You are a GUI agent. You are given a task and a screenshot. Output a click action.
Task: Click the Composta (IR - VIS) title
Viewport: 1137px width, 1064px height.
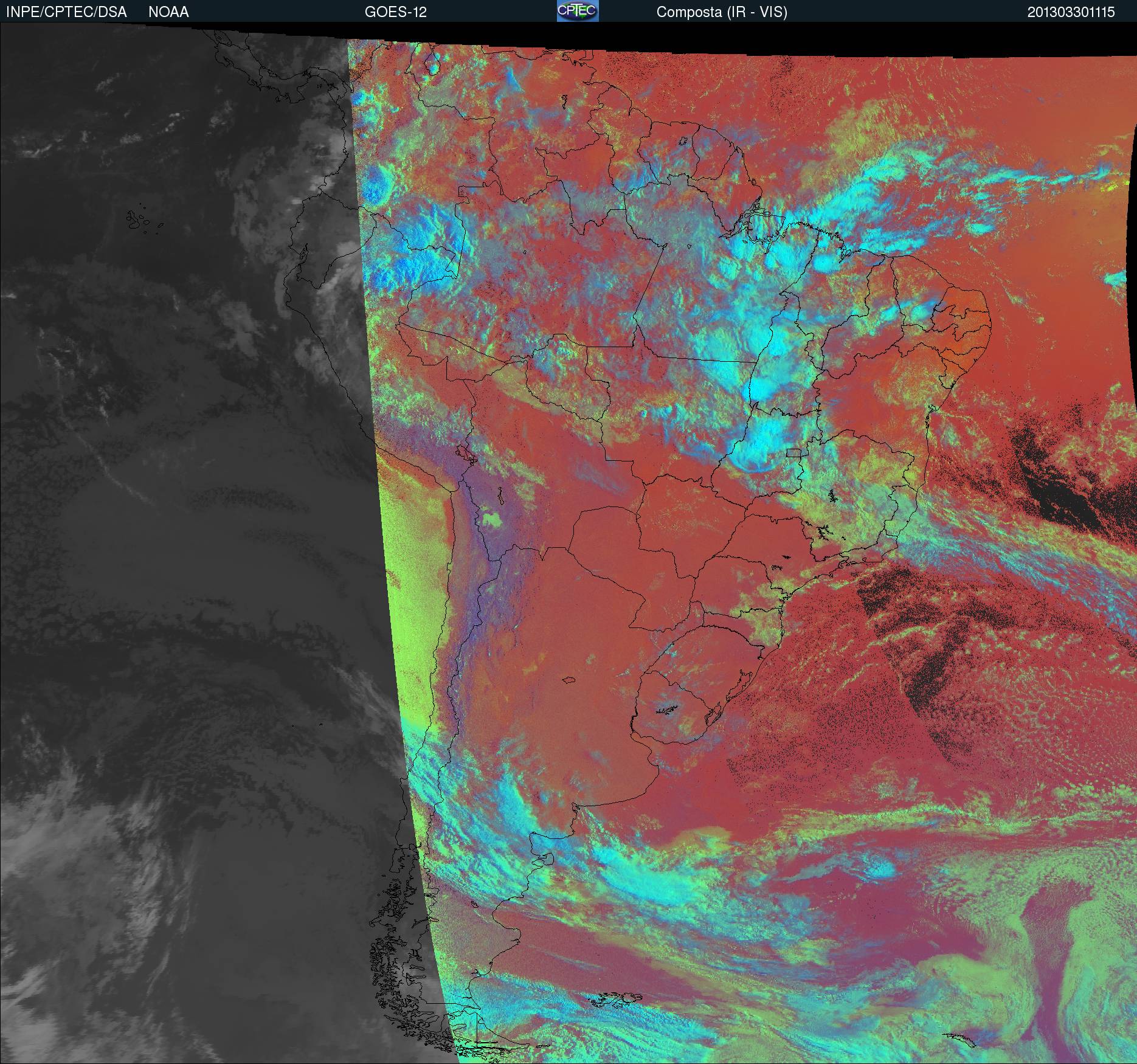tap(722, 12)
